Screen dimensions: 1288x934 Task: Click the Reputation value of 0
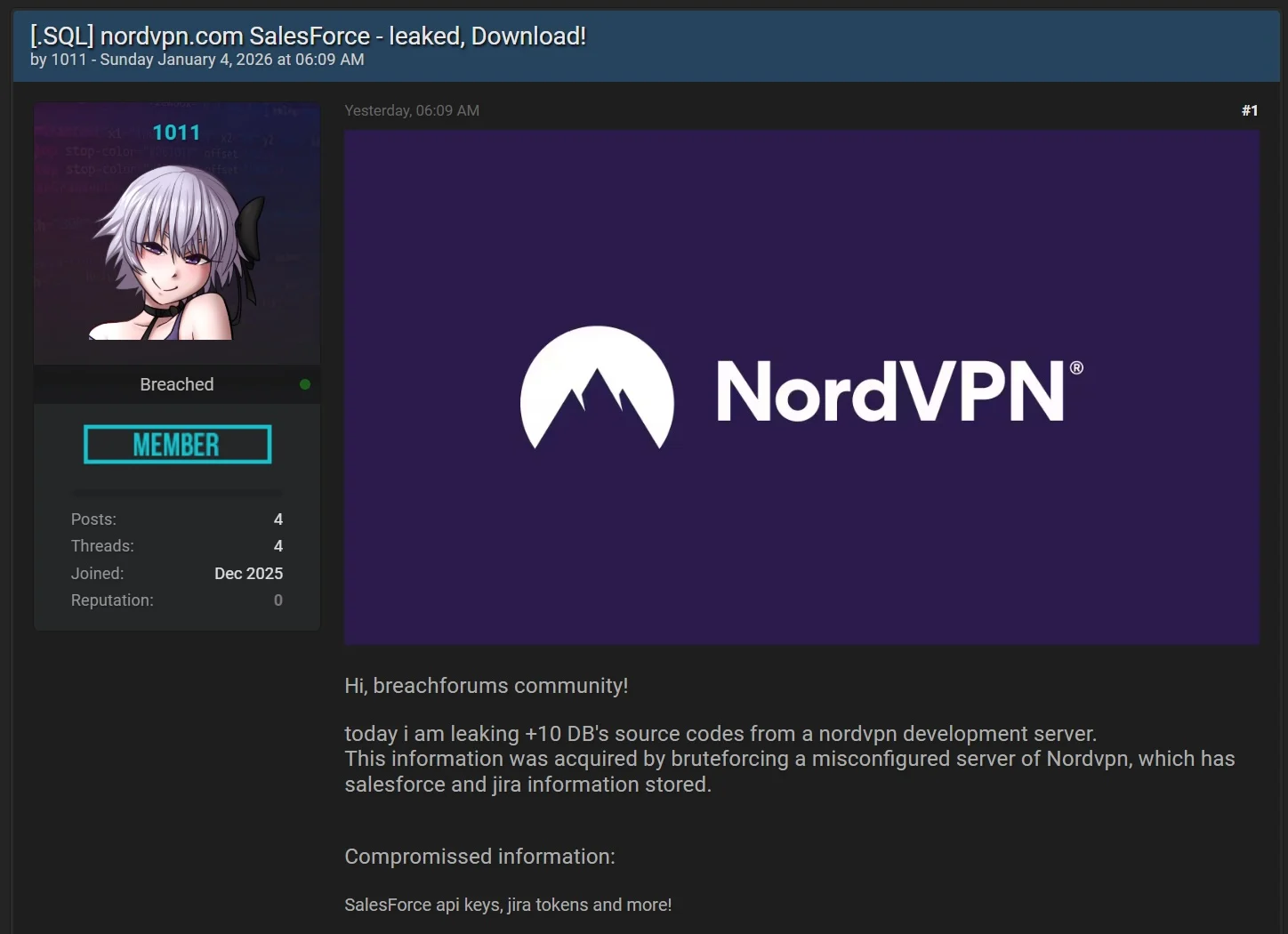point(278,600)
